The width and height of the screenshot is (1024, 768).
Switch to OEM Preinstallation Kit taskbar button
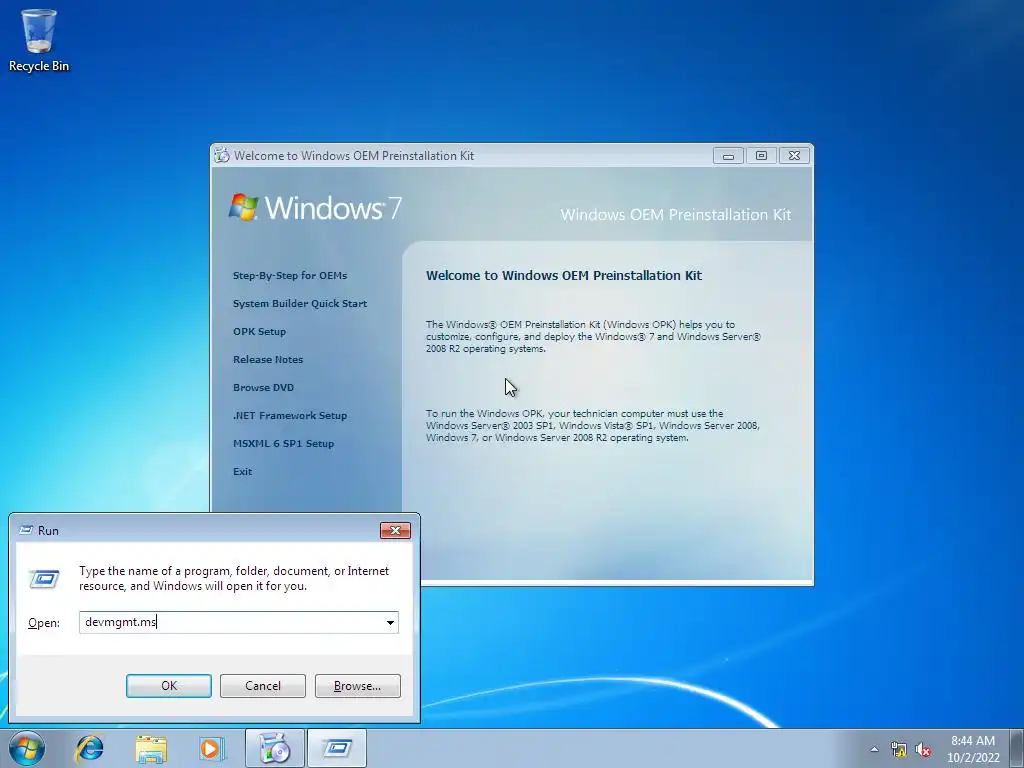coord(274,748)
